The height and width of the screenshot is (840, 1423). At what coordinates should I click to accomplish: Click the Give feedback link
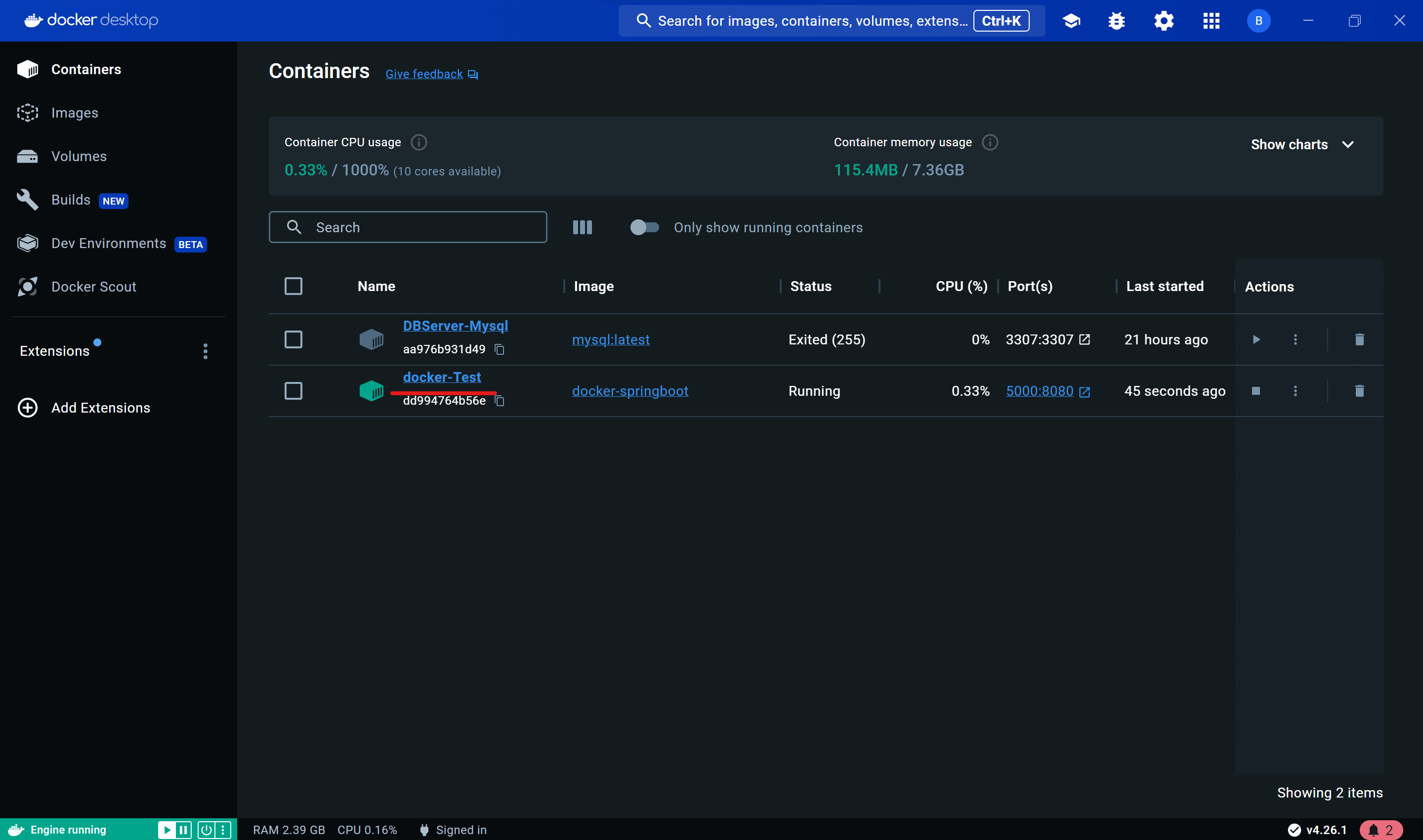pyautogui.click(x=424, y=74)
